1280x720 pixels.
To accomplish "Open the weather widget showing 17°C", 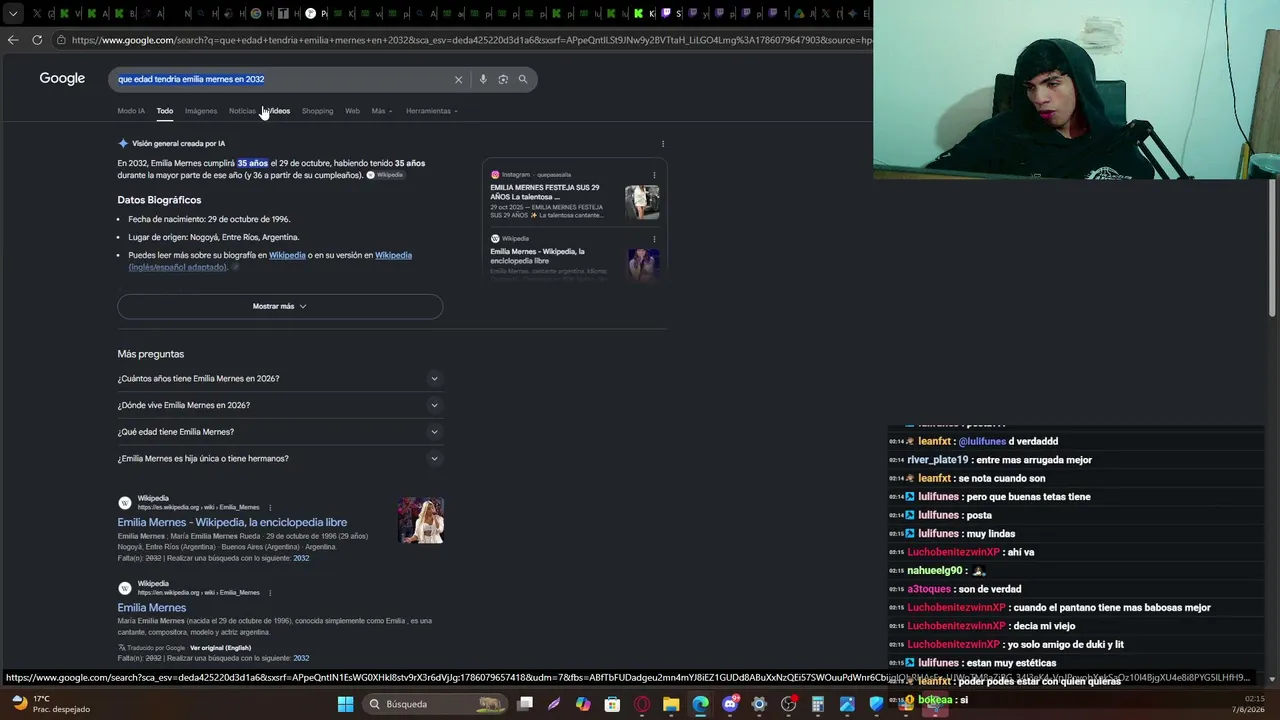I will tap(48, 704).
